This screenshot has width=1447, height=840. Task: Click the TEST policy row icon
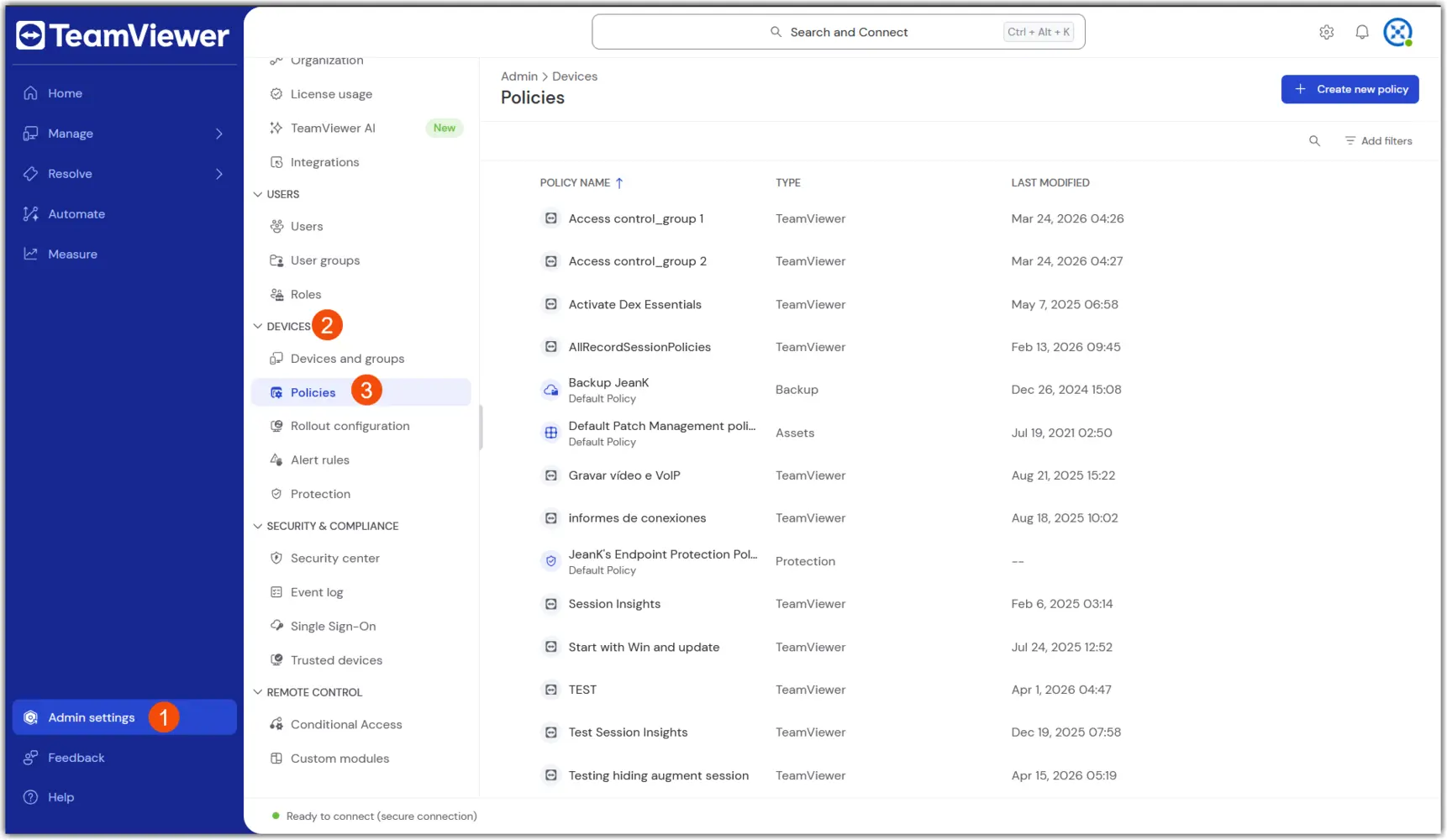click(x=550, y=690)
